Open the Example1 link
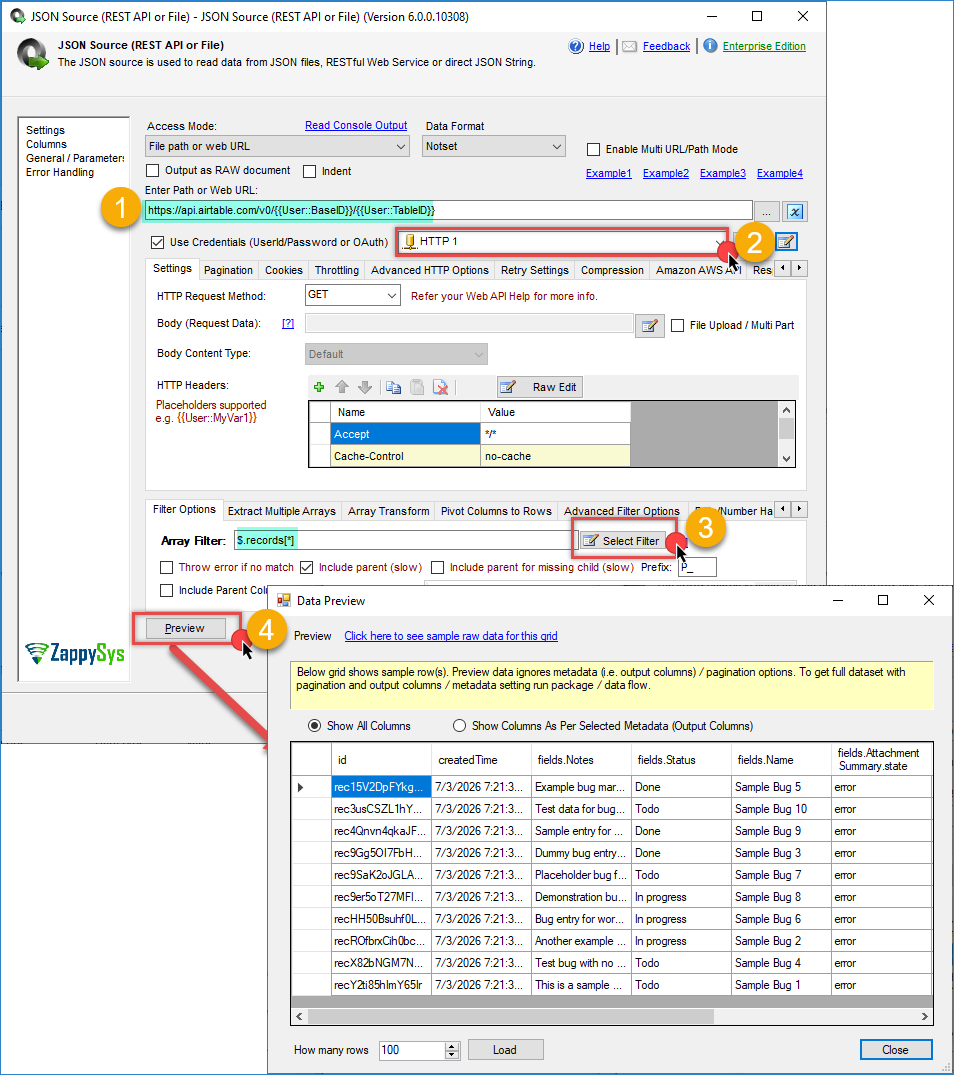This screenshot has width=954, height=1075. [609, 173]
